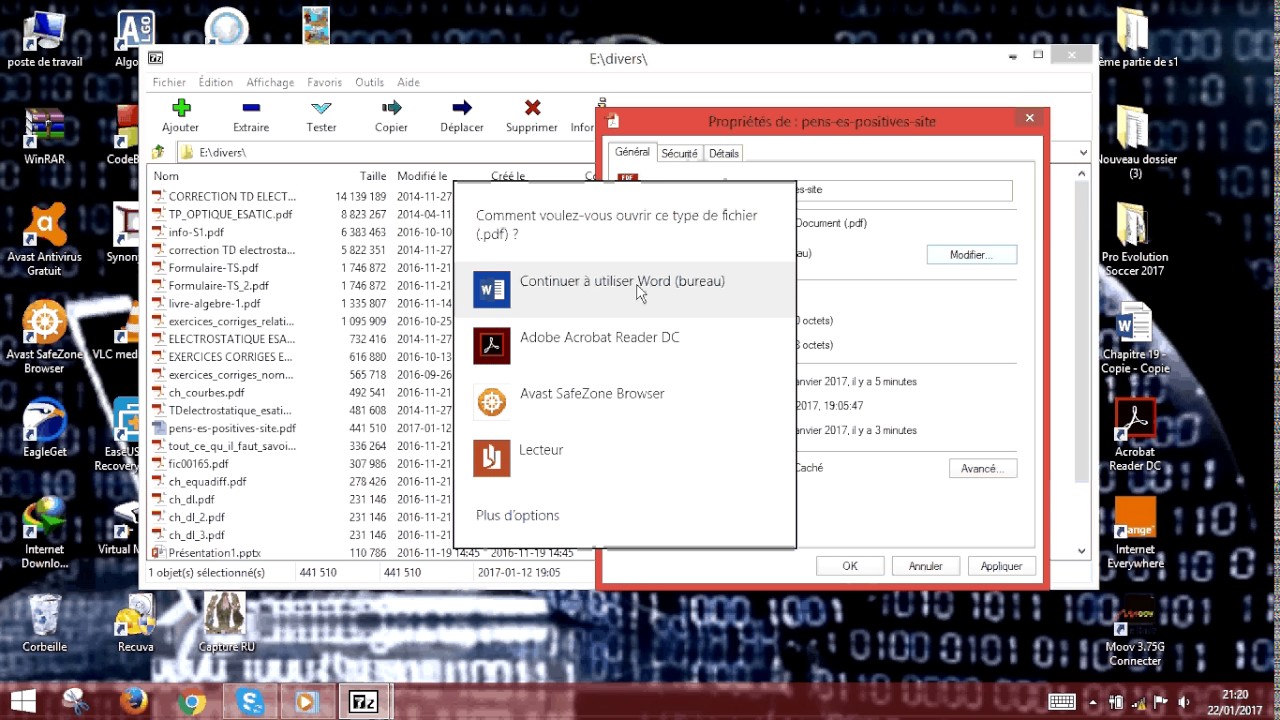The height and width of the screenshot is (720, 1280).
Task: Expand the 7-Zip address bar dropdown
Action: pyautogui.click(x=1083, y=152)
